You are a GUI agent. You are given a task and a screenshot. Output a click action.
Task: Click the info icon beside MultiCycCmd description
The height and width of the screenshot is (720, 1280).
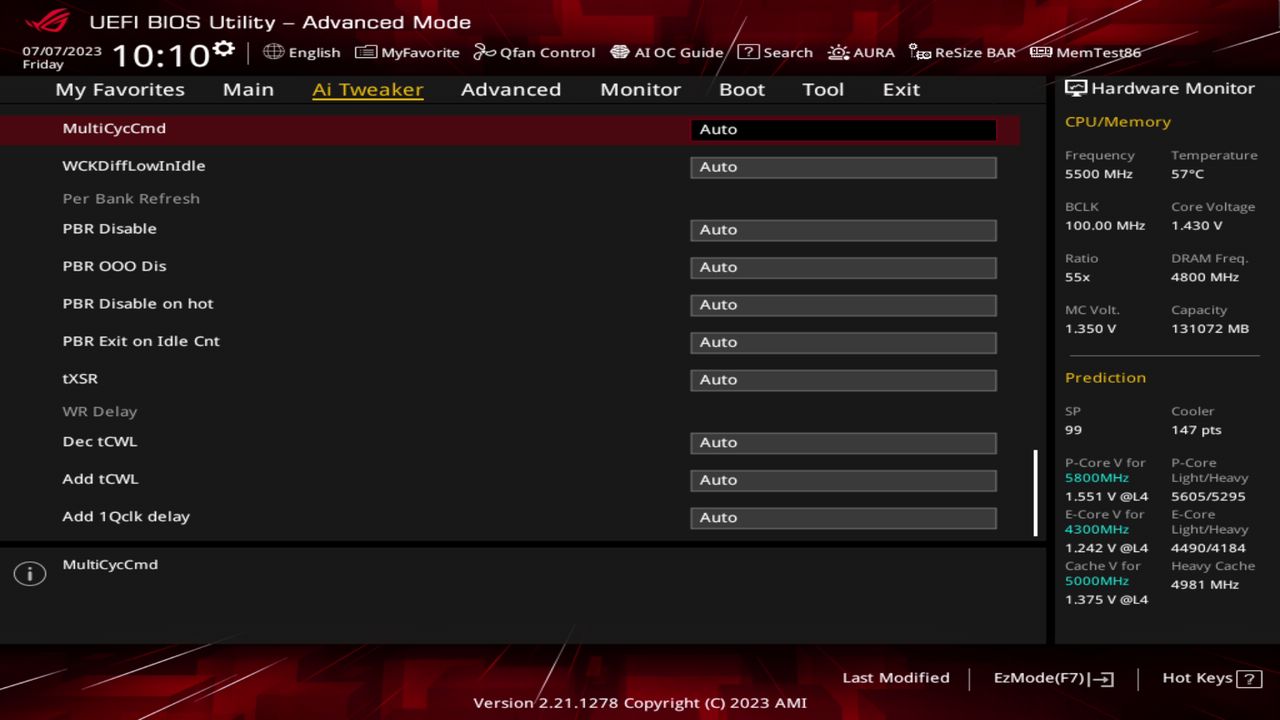tap(30, 574)
